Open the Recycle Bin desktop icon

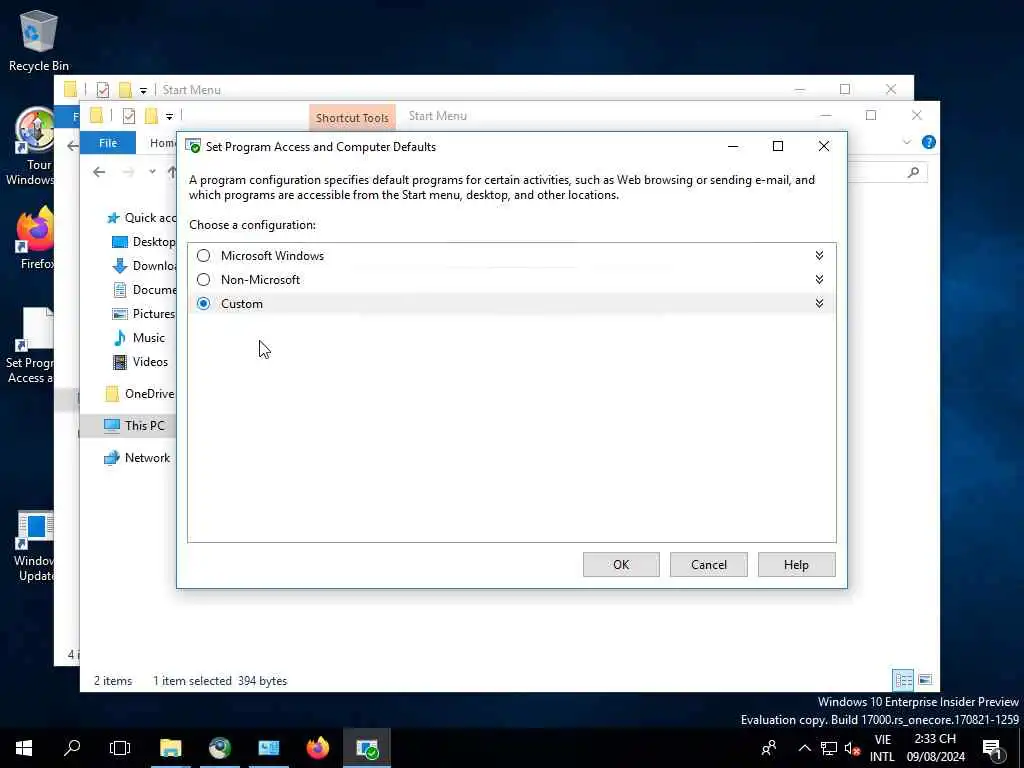pos(39,40)
